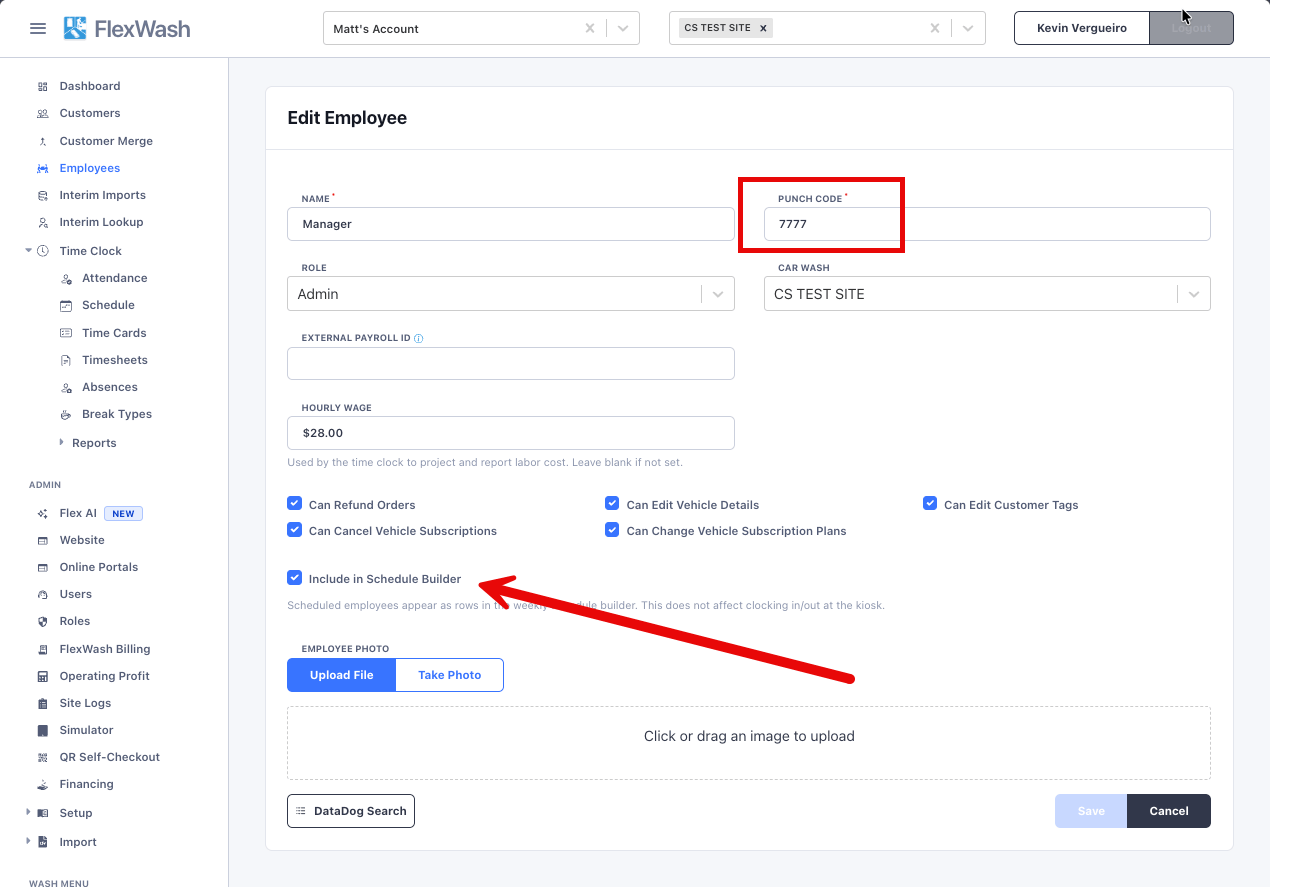
Task: Expand the Setup menu
Action: coord(28,813)
